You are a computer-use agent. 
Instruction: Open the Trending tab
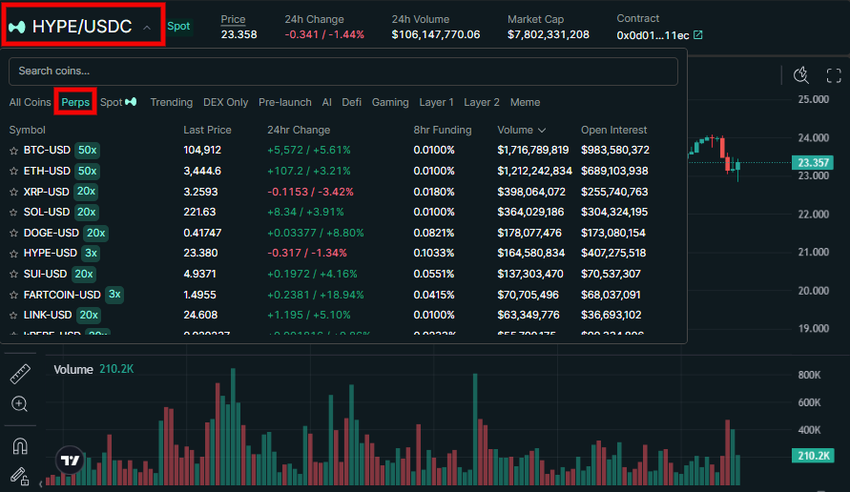[171, 102]
